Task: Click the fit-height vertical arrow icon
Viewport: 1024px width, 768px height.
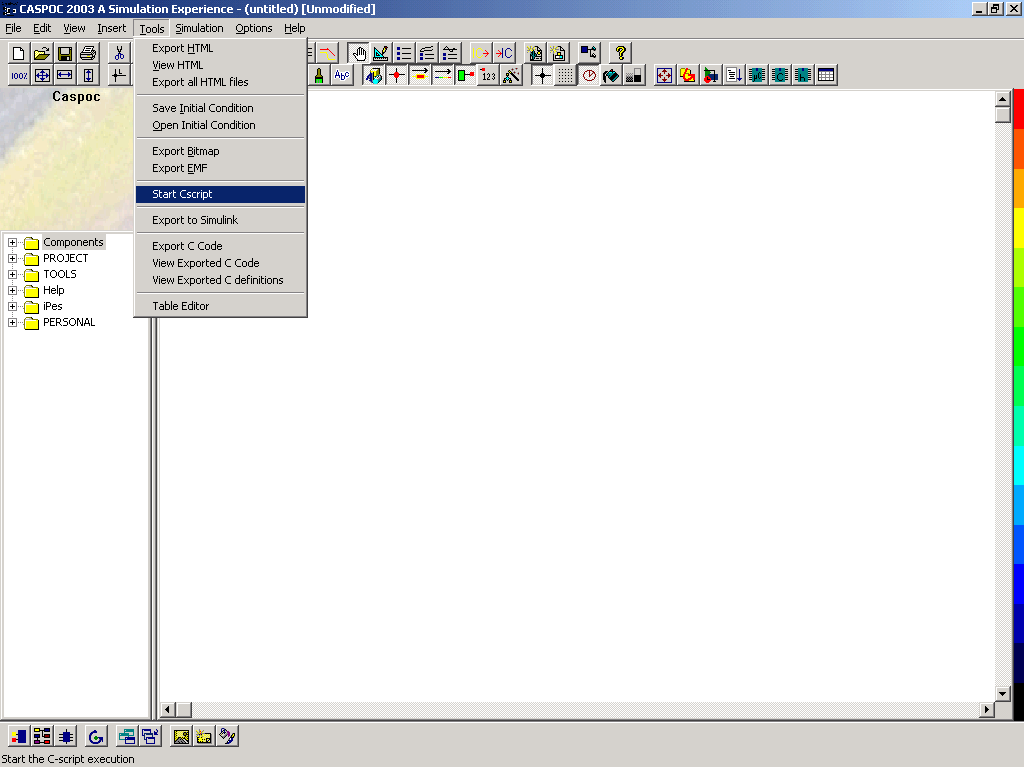Action: tap(88, 75)
